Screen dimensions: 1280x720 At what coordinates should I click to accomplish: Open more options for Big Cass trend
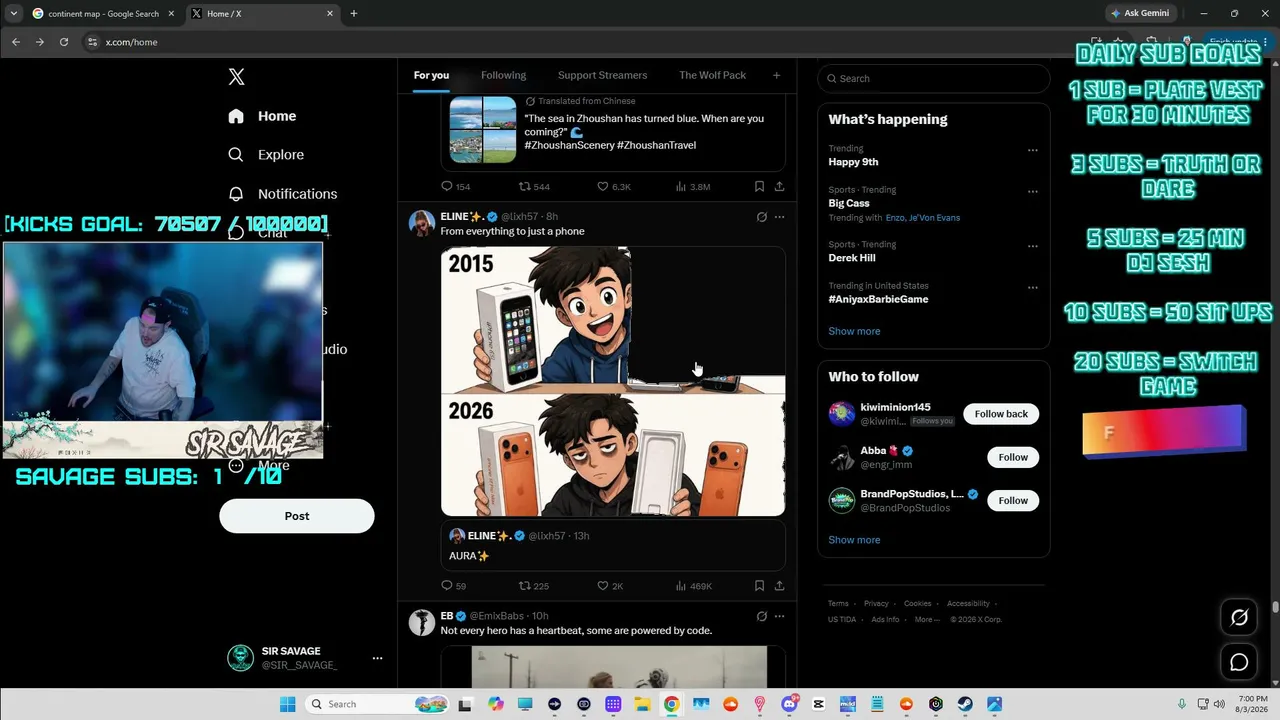coord(1032,191)
